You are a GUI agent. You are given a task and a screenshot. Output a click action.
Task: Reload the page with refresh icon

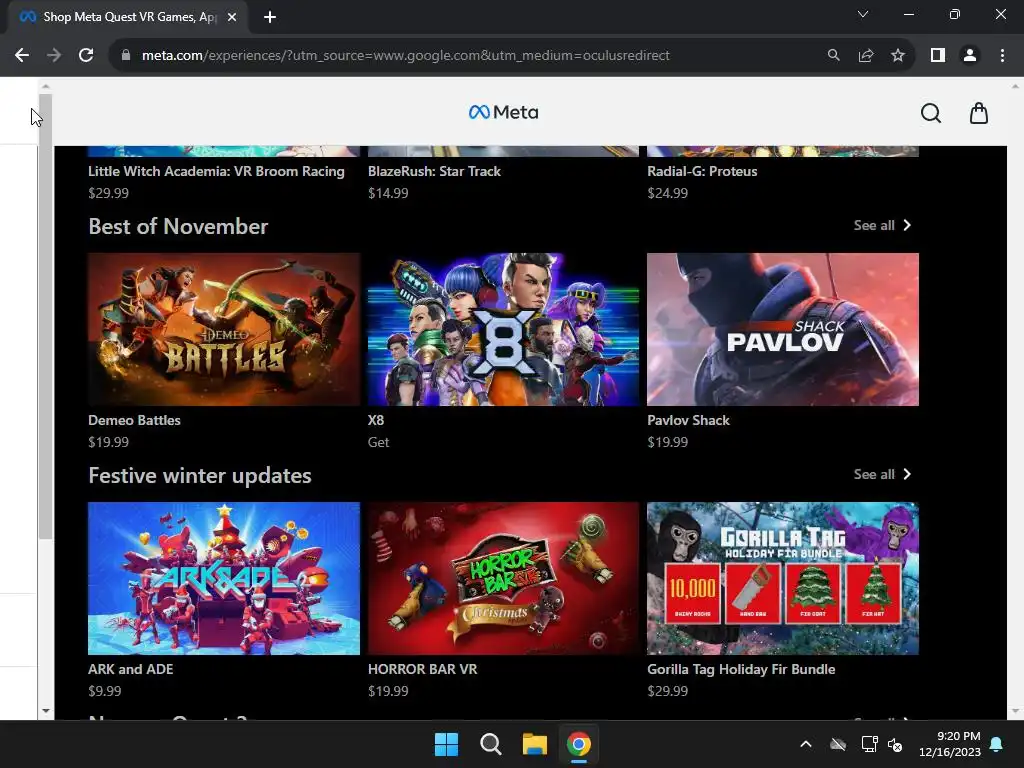pos(86,56)
